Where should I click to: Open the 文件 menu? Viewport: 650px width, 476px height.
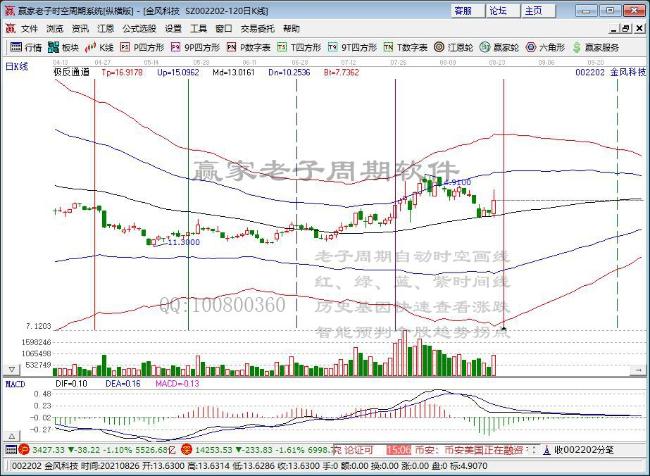pos(29,29)
